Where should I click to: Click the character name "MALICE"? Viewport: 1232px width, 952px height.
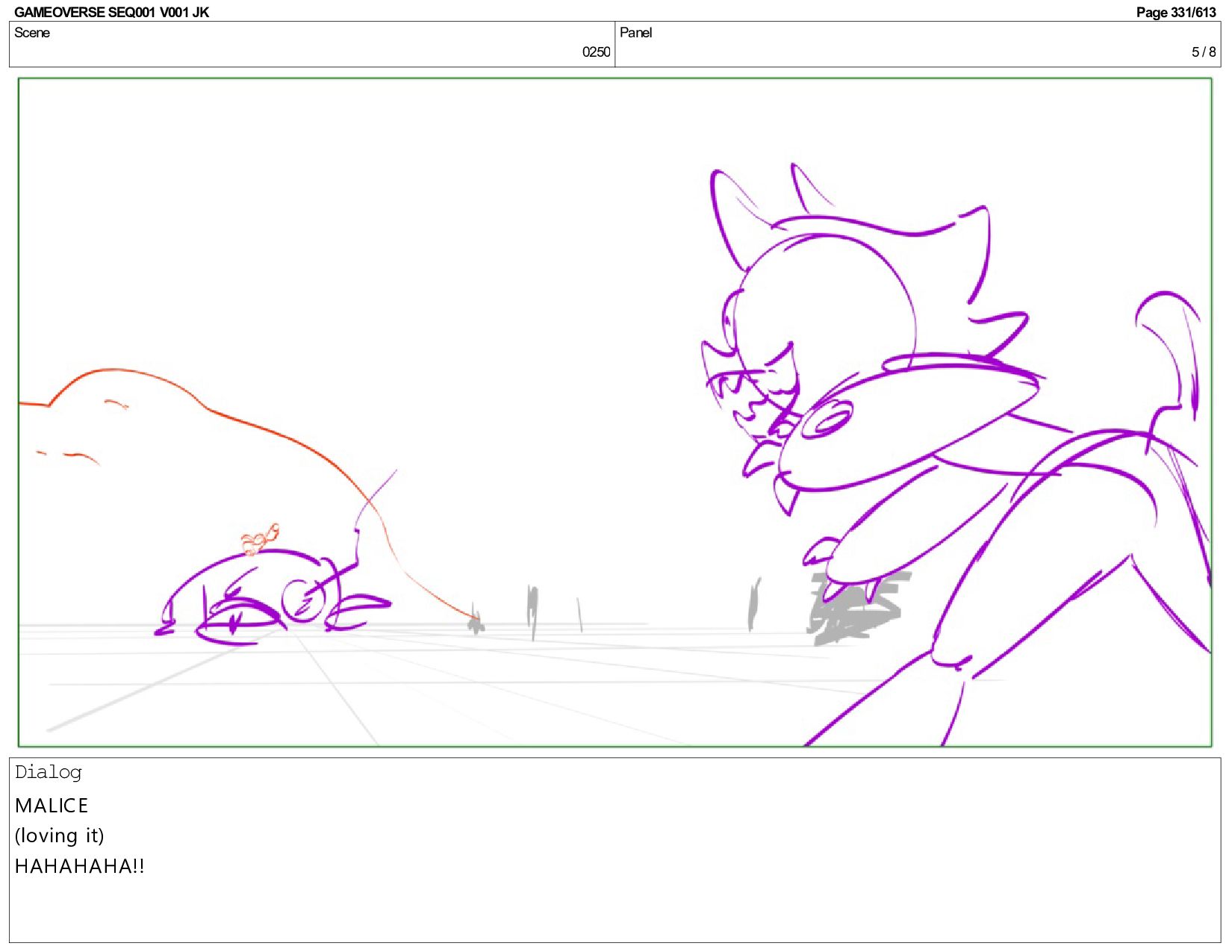[x=52, y=806]
